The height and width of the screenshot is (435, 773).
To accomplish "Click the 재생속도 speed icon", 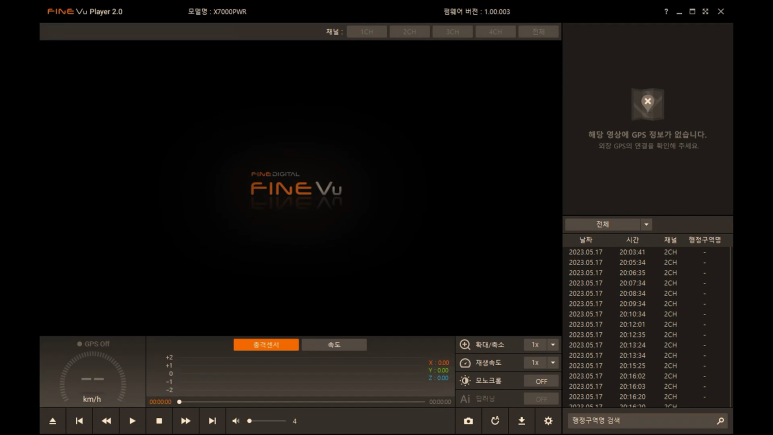I will 465,363.
